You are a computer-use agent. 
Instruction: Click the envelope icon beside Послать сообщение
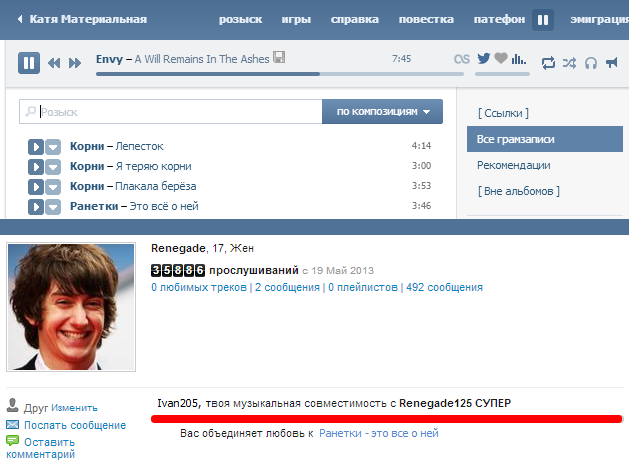tap(12, 424)
